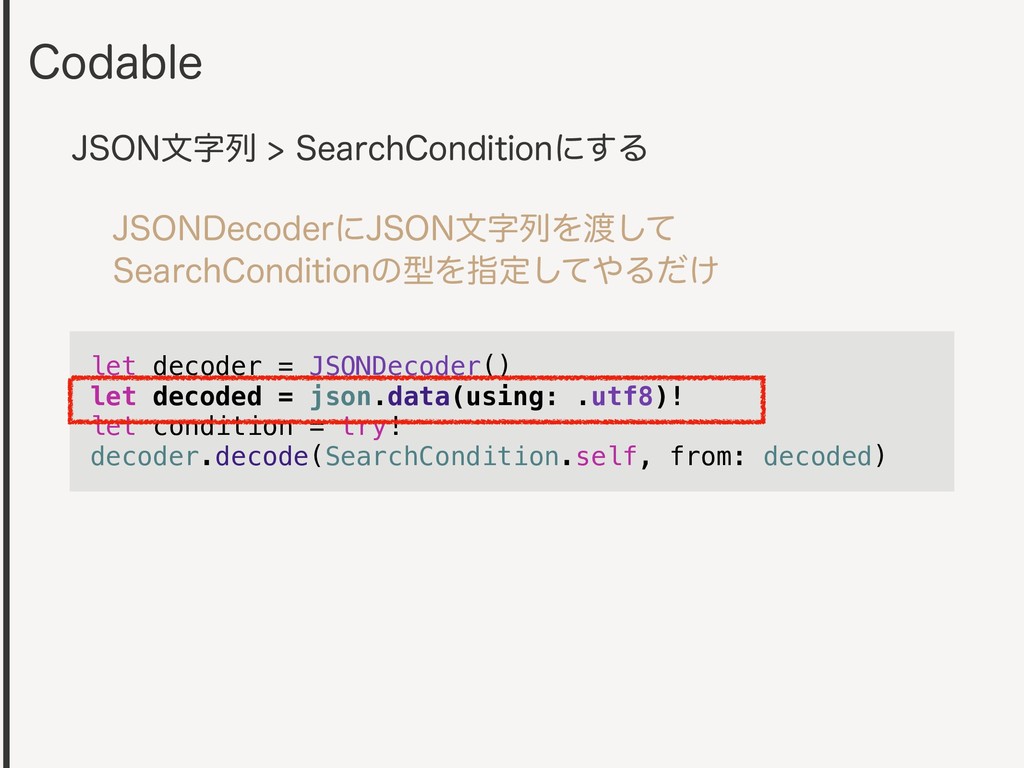The width and height of the screenshot is (1024, 768).
Task: Click the JSONDecoder() token in code
Action: (x=409, y=365)
